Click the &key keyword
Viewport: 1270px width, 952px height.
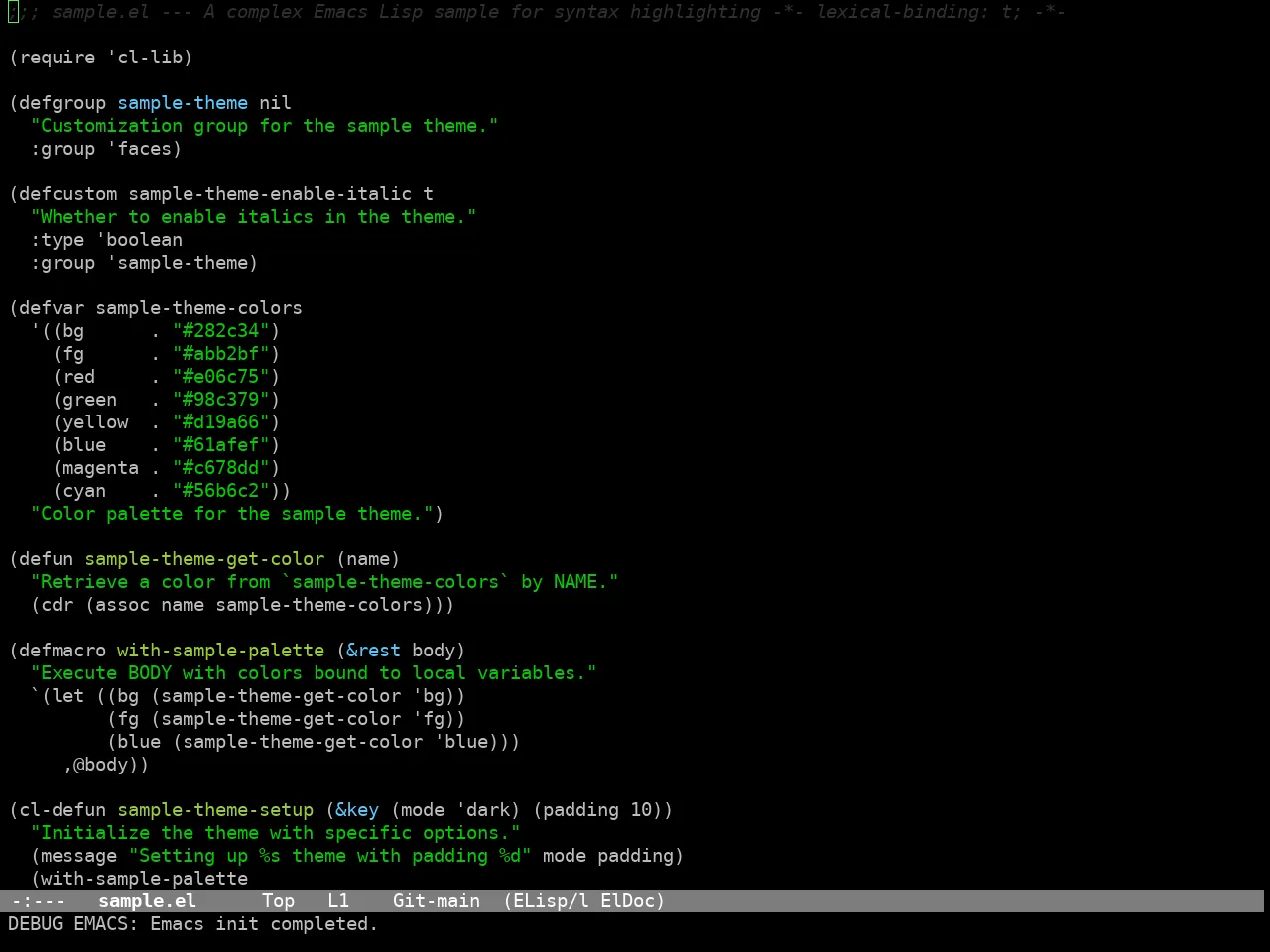click(x=357, y=810)
